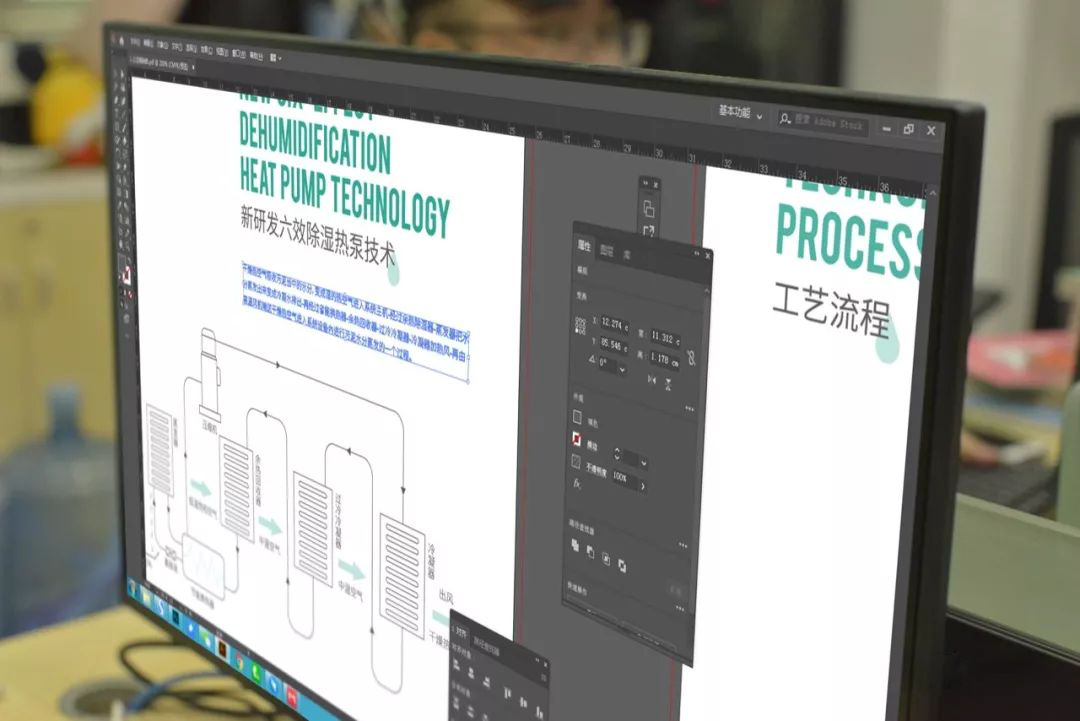Switch to the 对齐 (Align) tab in bottom panel

(461, 633)
